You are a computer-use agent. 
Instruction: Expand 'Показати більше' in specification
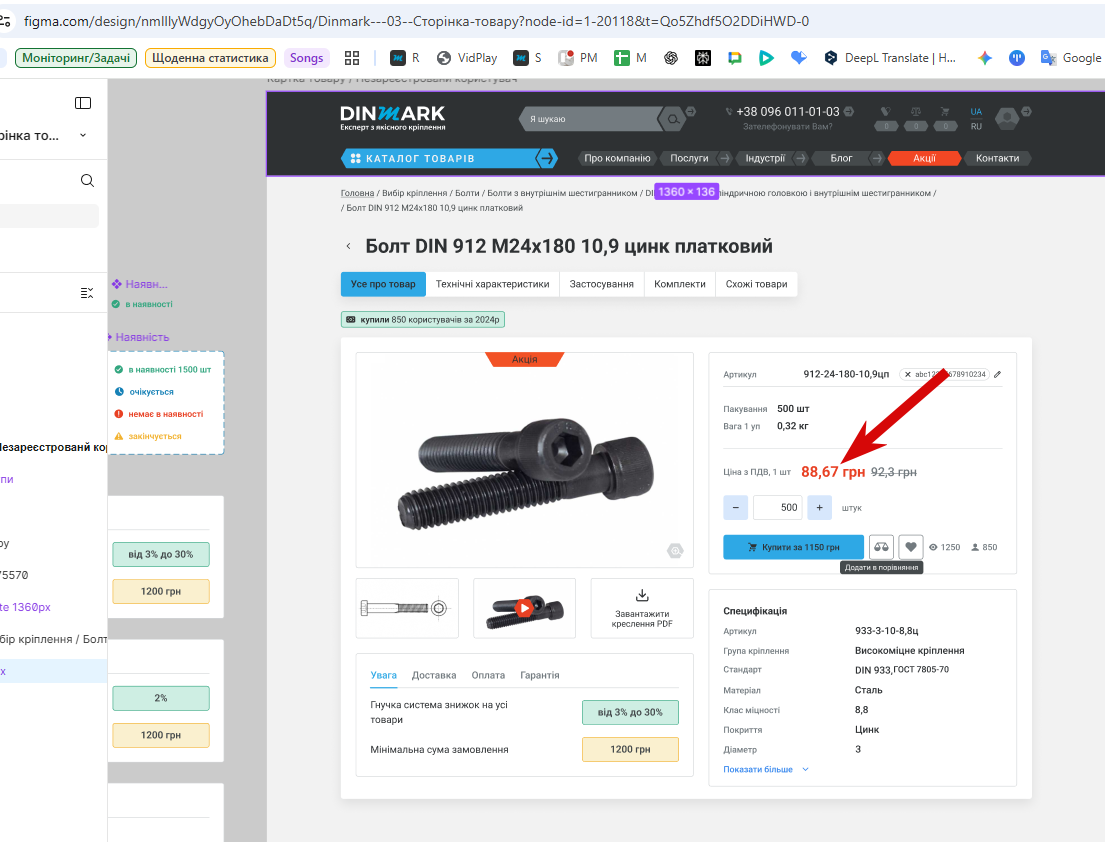[766, 769]
